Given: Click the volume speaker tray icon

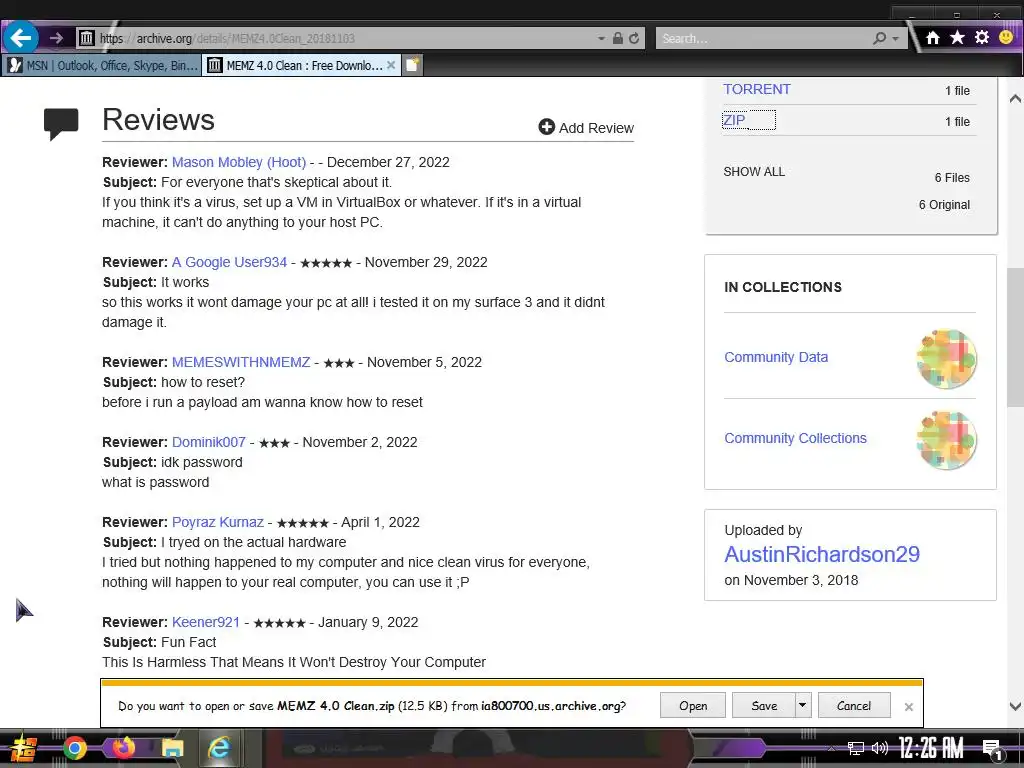Looking at the screenshot, I should pyautogui.click(x=880, y=748).
